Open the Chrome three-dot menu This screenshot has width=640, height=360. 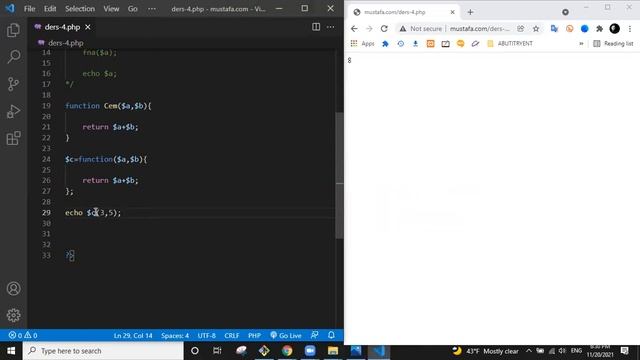[630, 29]
